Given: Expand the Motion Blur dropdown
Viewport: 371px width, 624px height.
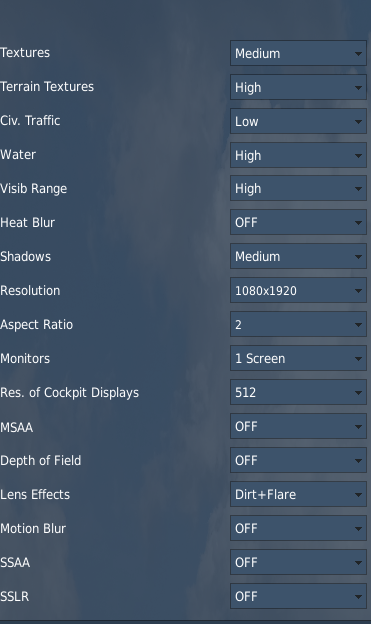Looking at the screenshot, I should coord(298,528).
